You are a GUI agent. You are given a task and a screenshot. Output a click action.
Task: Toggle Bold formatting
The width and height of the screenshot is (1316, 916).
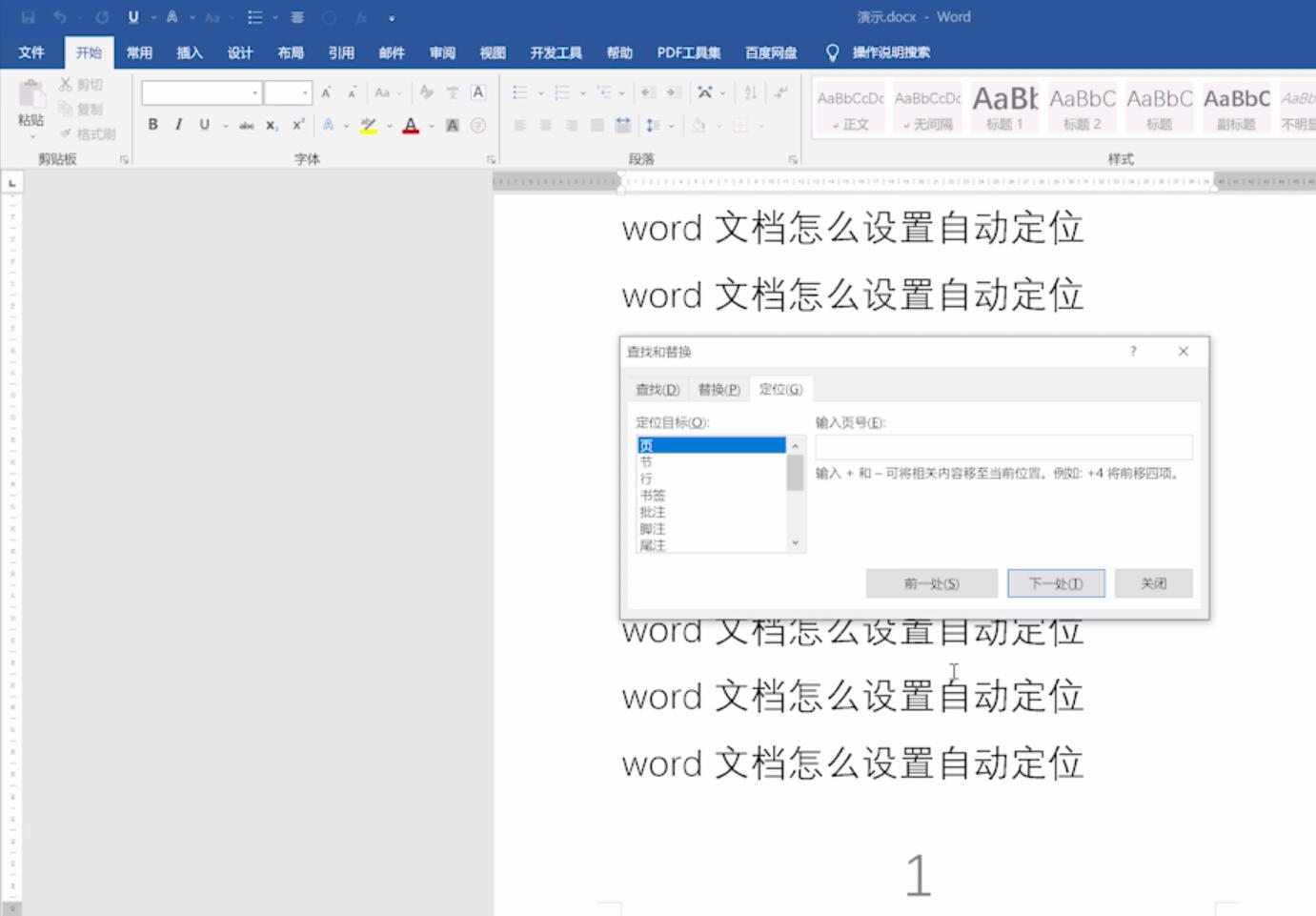point(152,125)
